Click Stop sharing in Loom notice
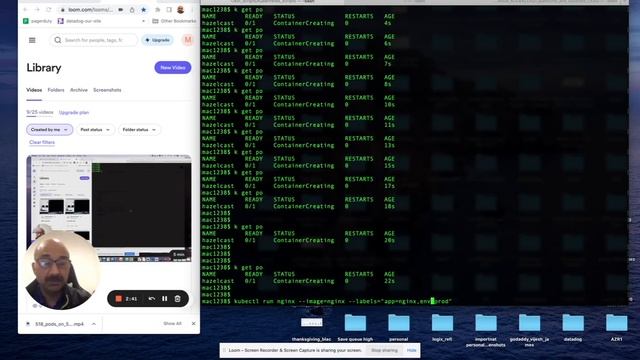This screenshot has width=640, height=360. tap(384, 350)
